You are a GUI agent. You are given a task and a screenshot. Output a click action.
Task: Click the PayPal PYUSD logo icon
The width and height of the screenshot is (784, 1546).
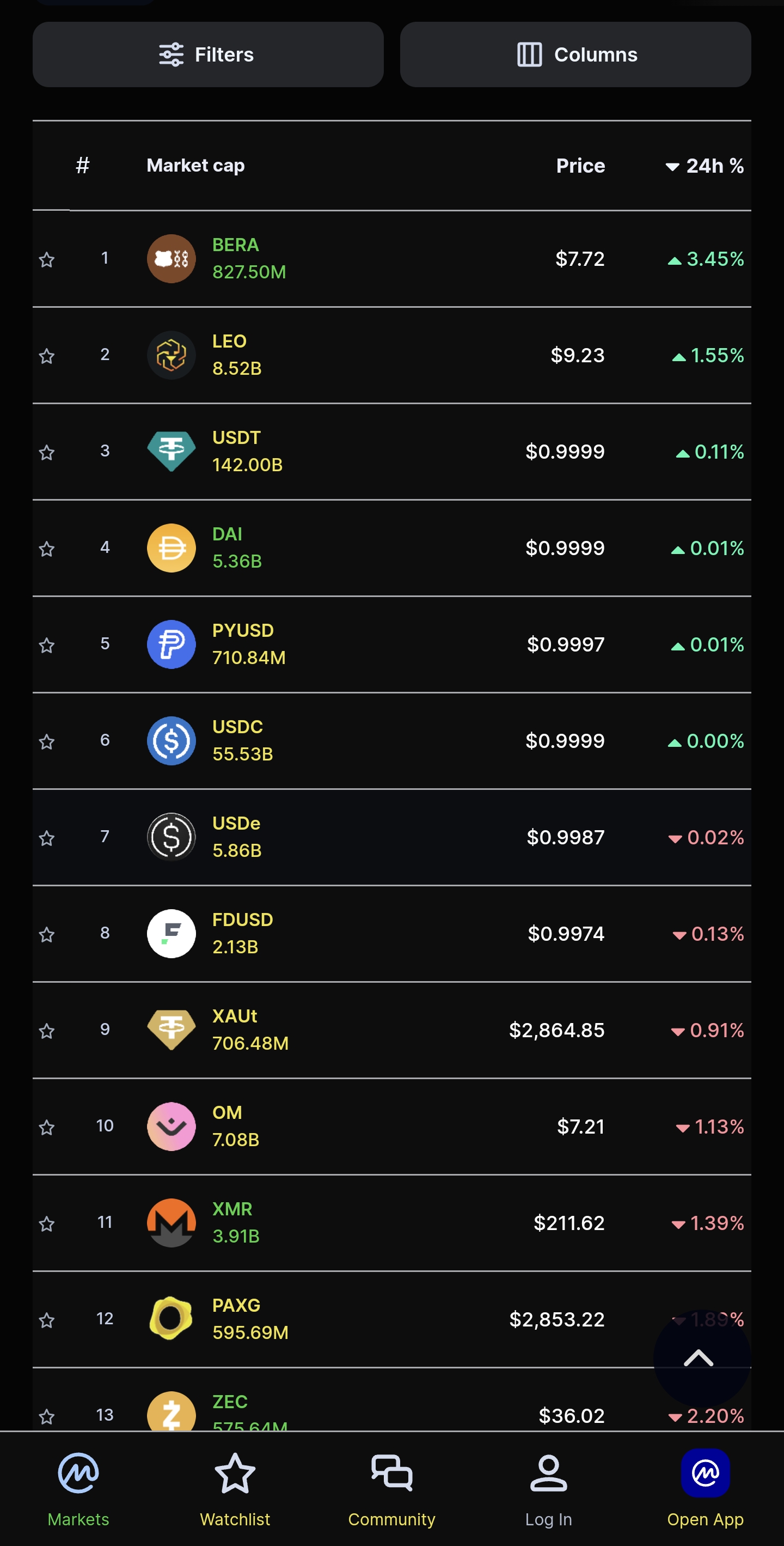171,644
